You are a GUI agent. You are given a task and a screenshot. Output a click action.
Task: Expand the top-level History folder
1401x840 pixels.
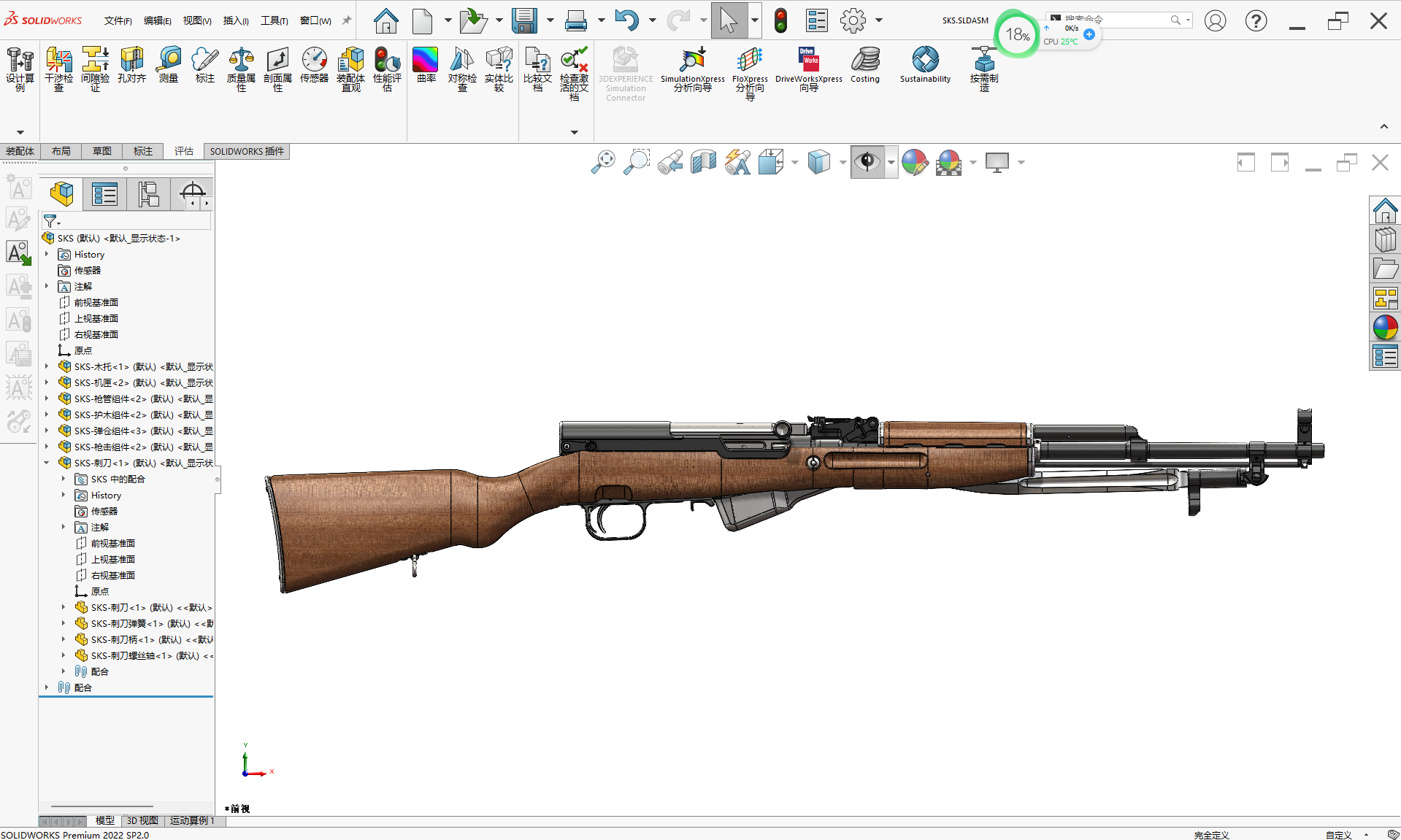point(47,254)
